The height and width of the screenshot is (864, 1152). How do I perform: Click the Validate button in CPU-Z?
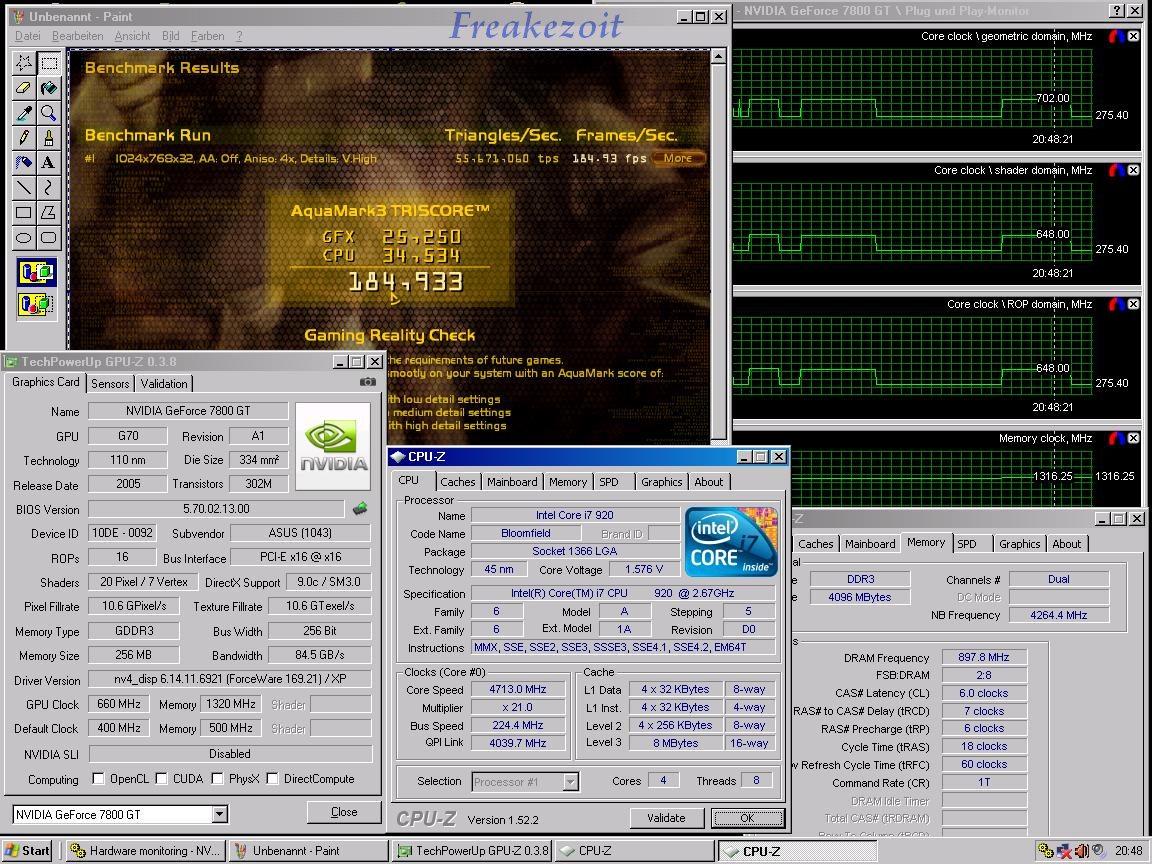(666, 818)
